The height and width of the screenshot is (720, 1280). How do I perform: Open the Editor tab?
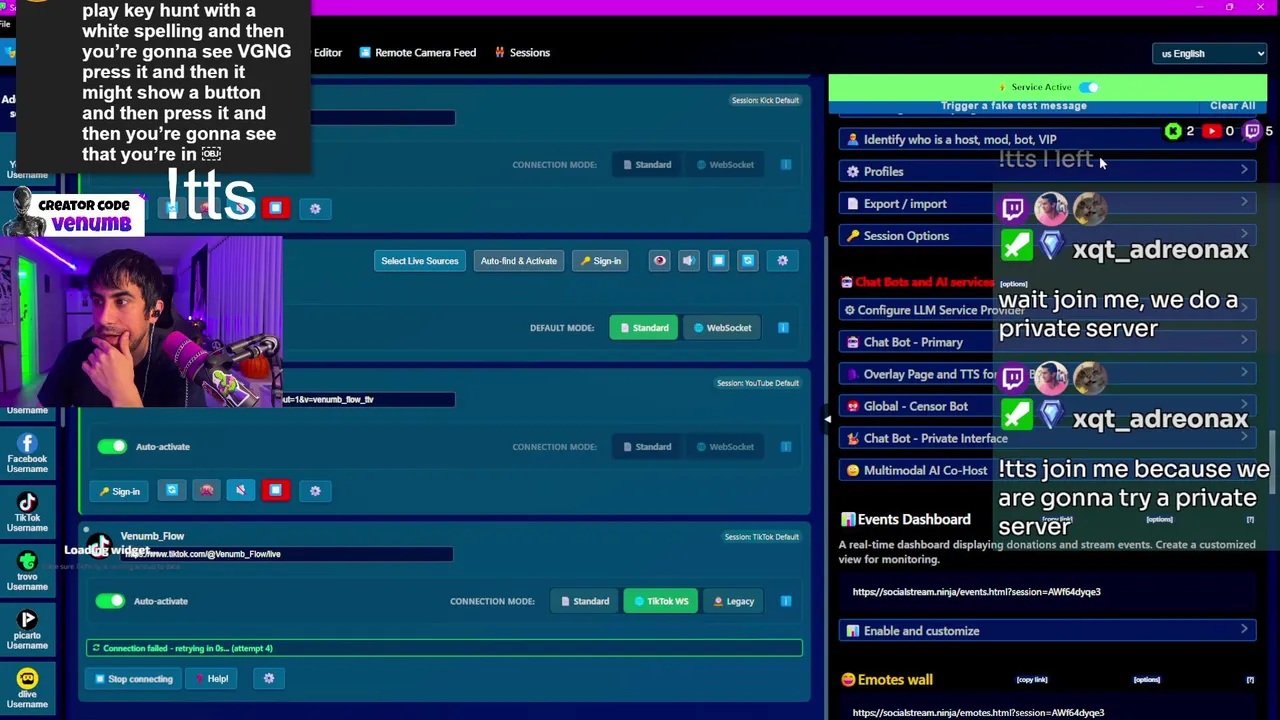(x=327, y=52)
